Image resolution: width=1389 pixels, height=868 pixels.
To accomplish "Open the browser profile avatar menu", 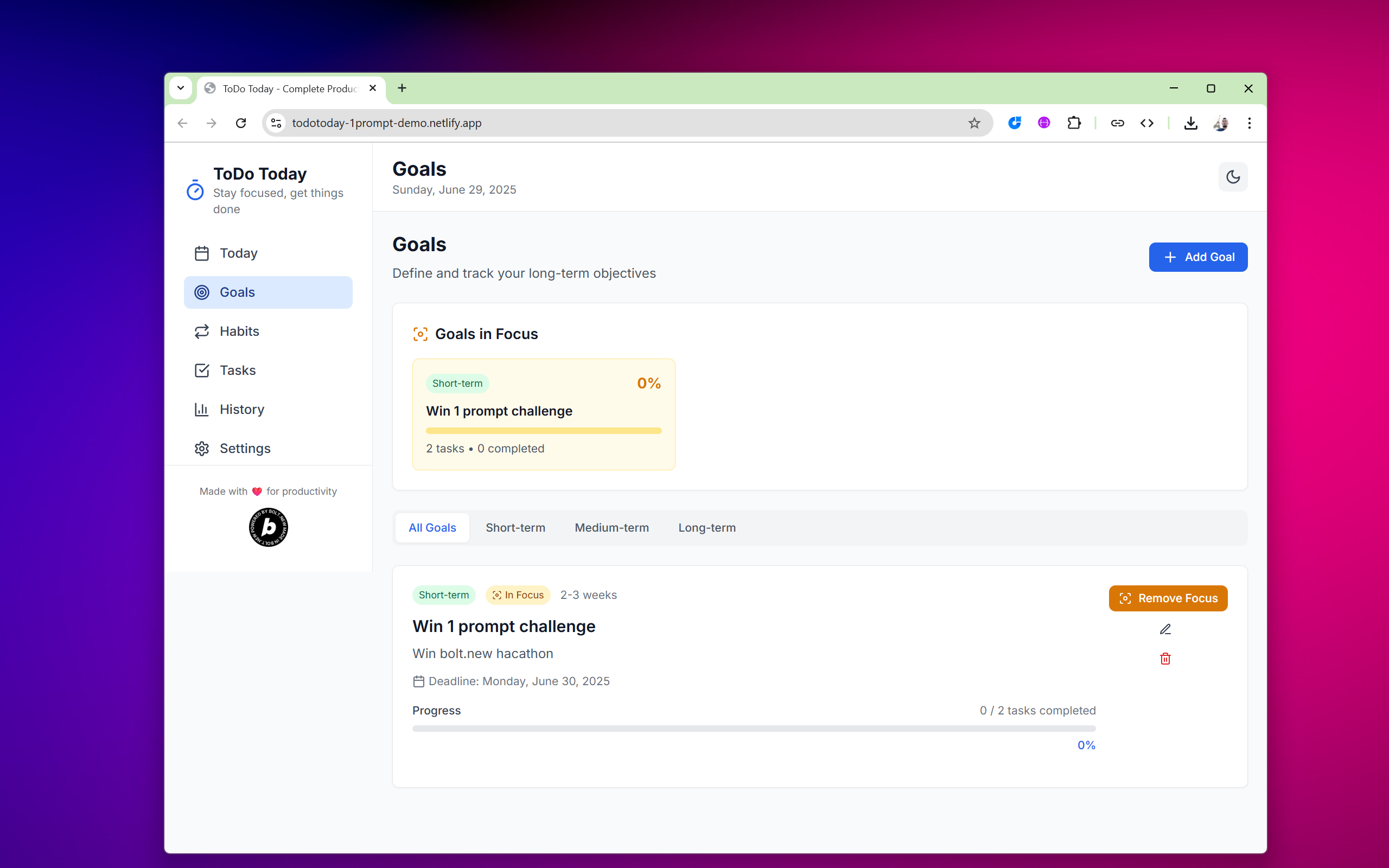I will (x=1220, y=123).
